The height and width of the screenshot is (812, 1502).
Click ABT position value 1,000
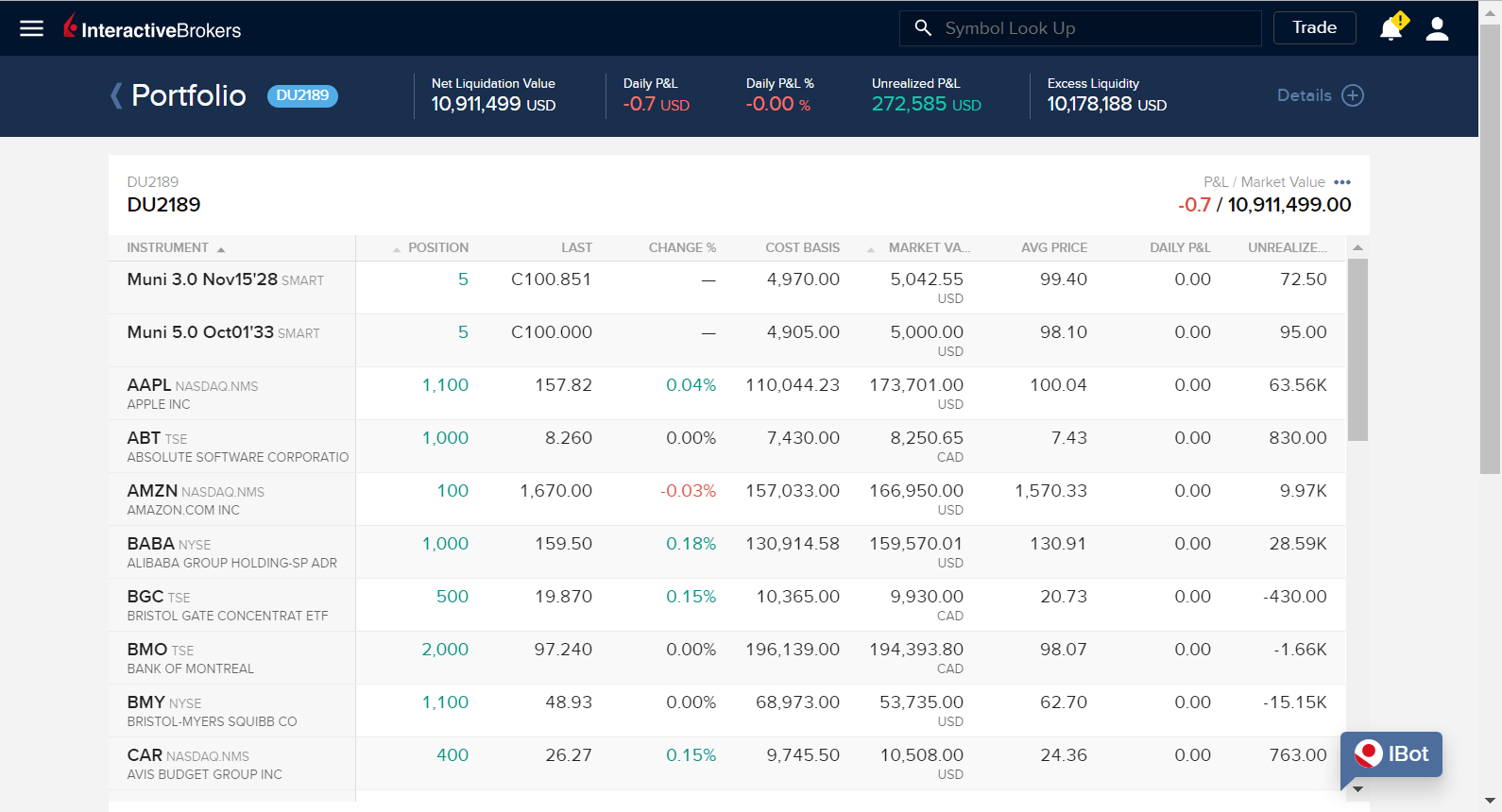(445, 438)
